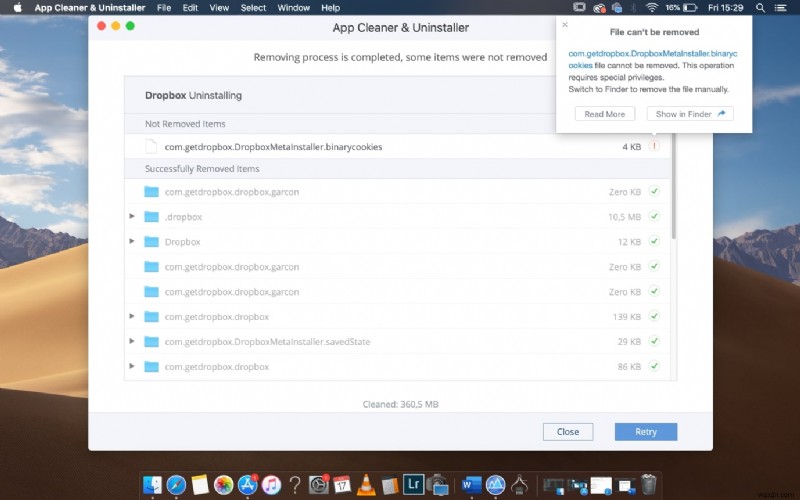Open the File menu
Viewport: 800px width, 500px height.
click(x=164, y=8)
